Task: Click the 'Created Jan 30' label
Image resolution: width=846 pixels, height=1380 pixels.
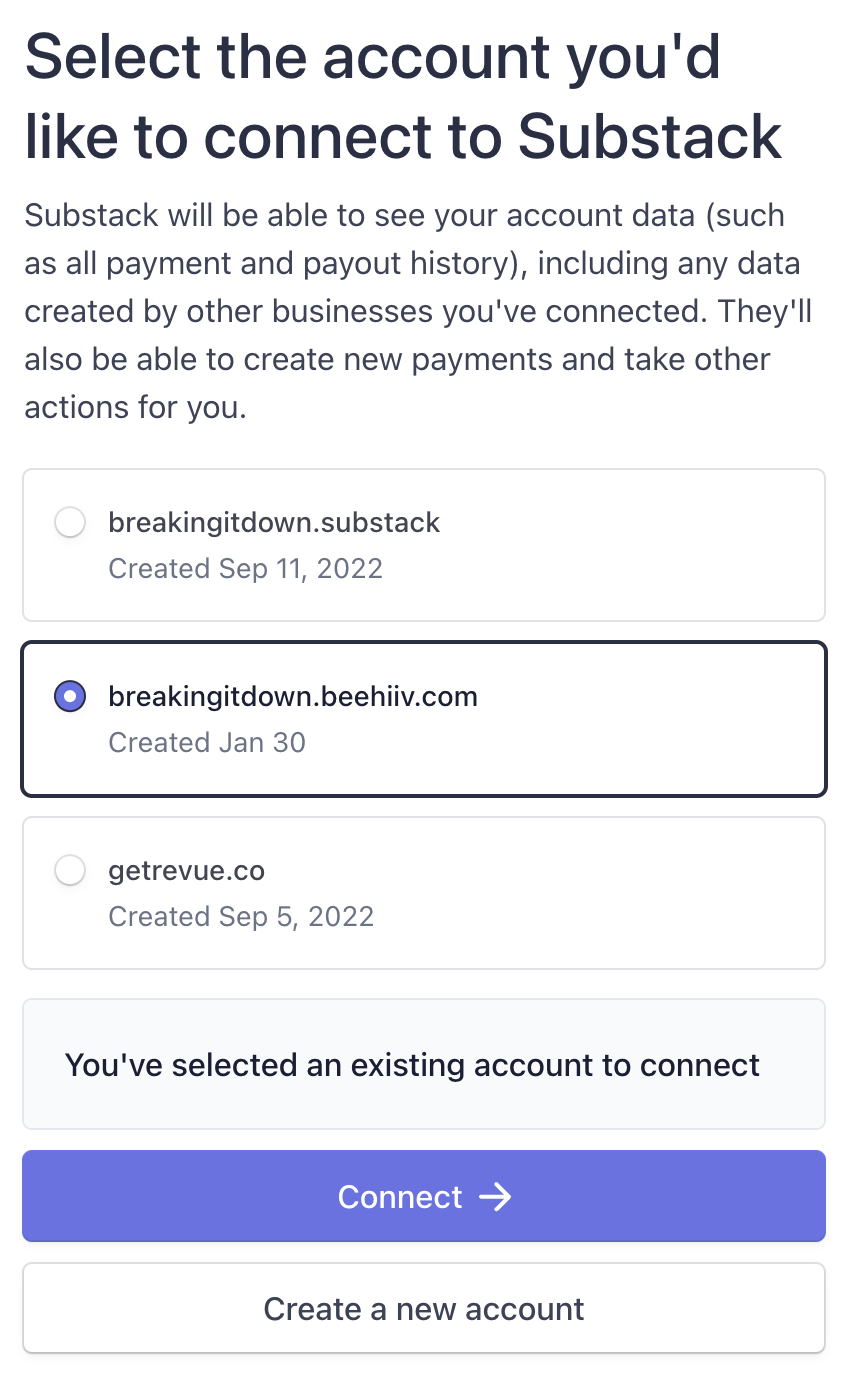Action: 207,742
